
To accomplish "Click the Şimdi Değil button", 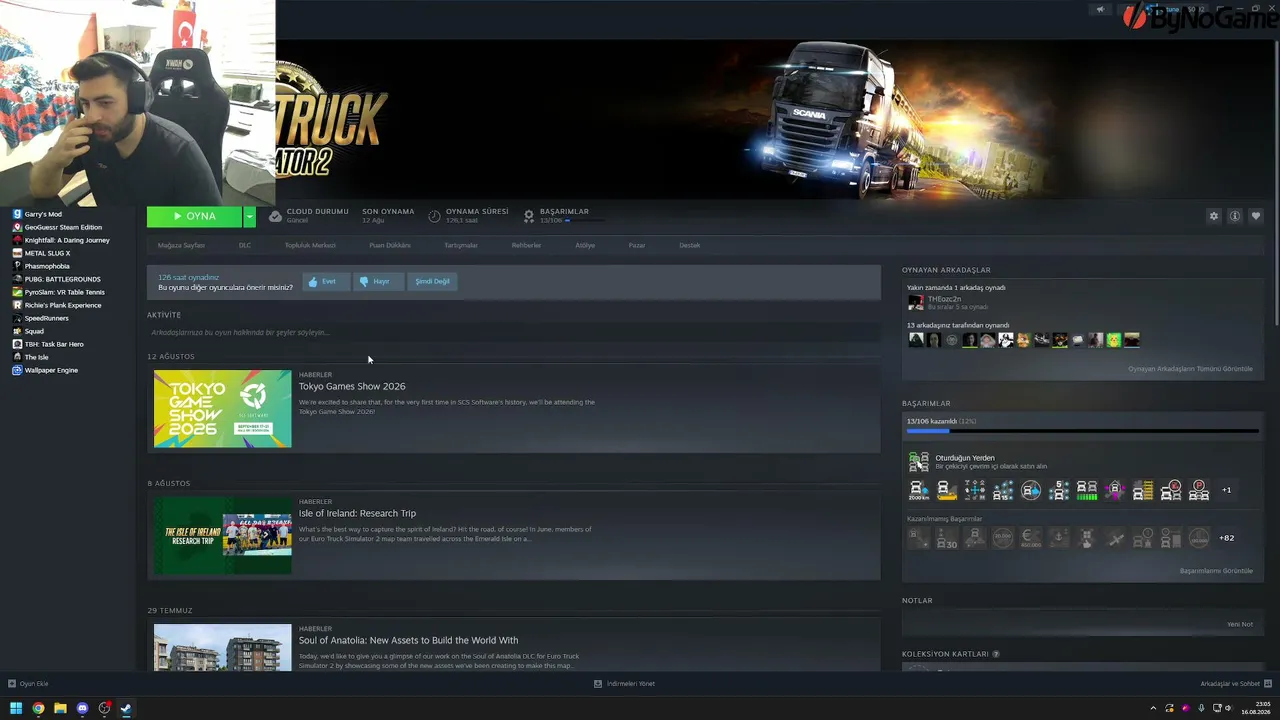I will point(432,282).
